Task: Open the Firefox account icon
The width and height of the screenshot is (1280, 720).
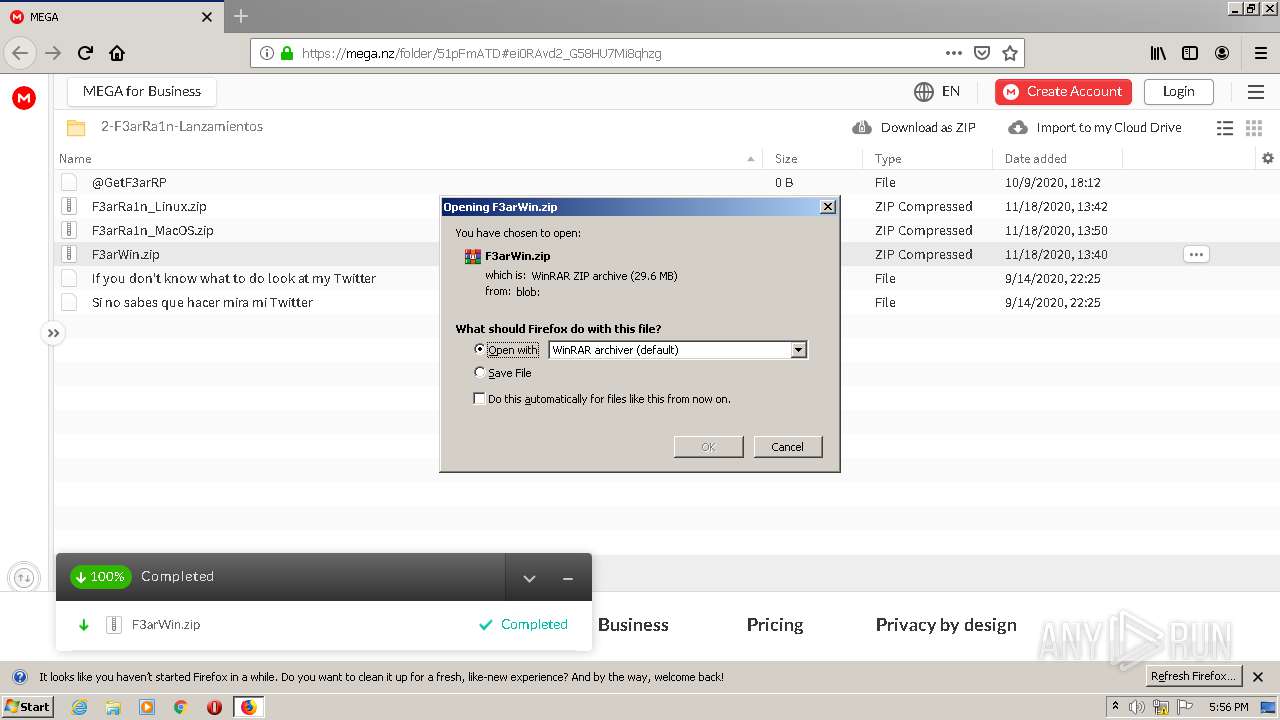Action: tap(1222, 53)
